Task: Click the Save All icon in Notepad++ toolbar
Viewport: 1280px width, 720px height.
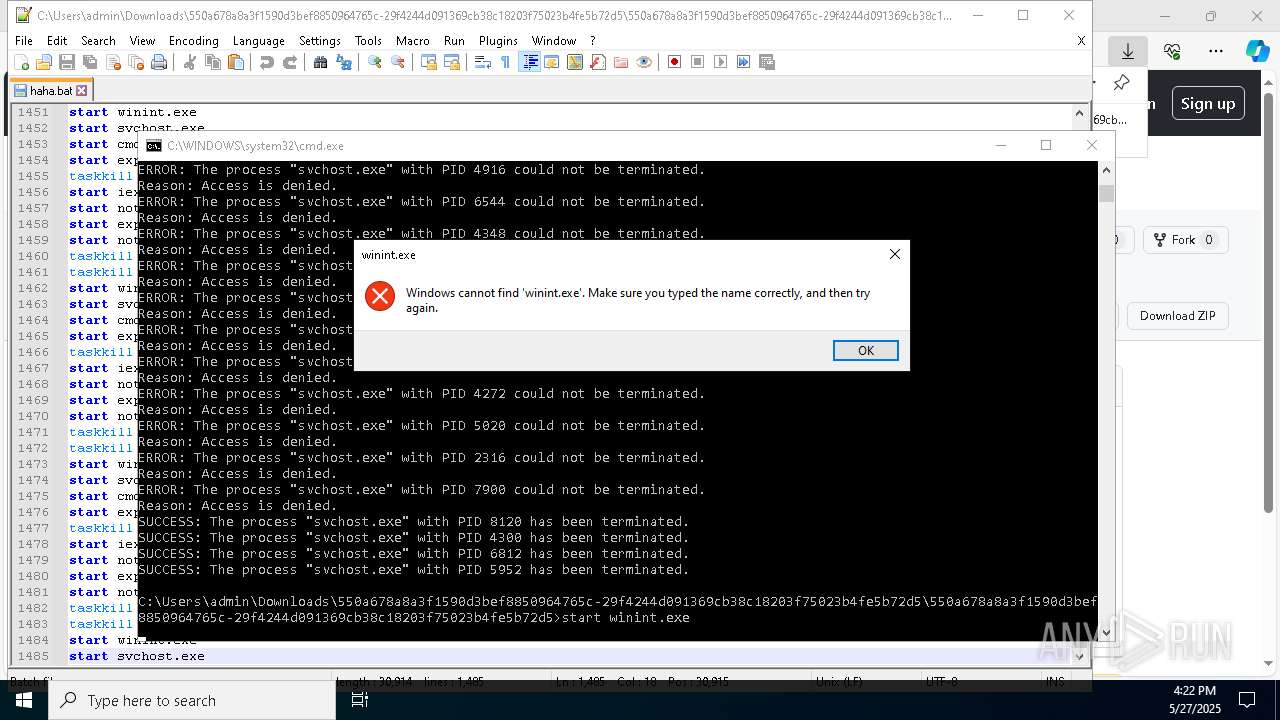Action: coord(89,62)
